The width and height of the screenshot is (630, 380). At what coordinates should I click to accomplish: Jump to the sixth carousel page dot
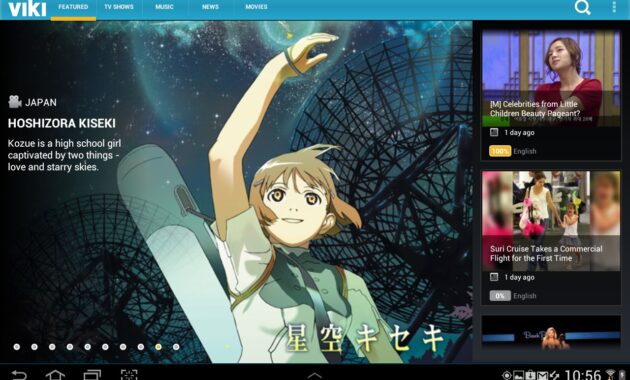(x=105, y=347)
